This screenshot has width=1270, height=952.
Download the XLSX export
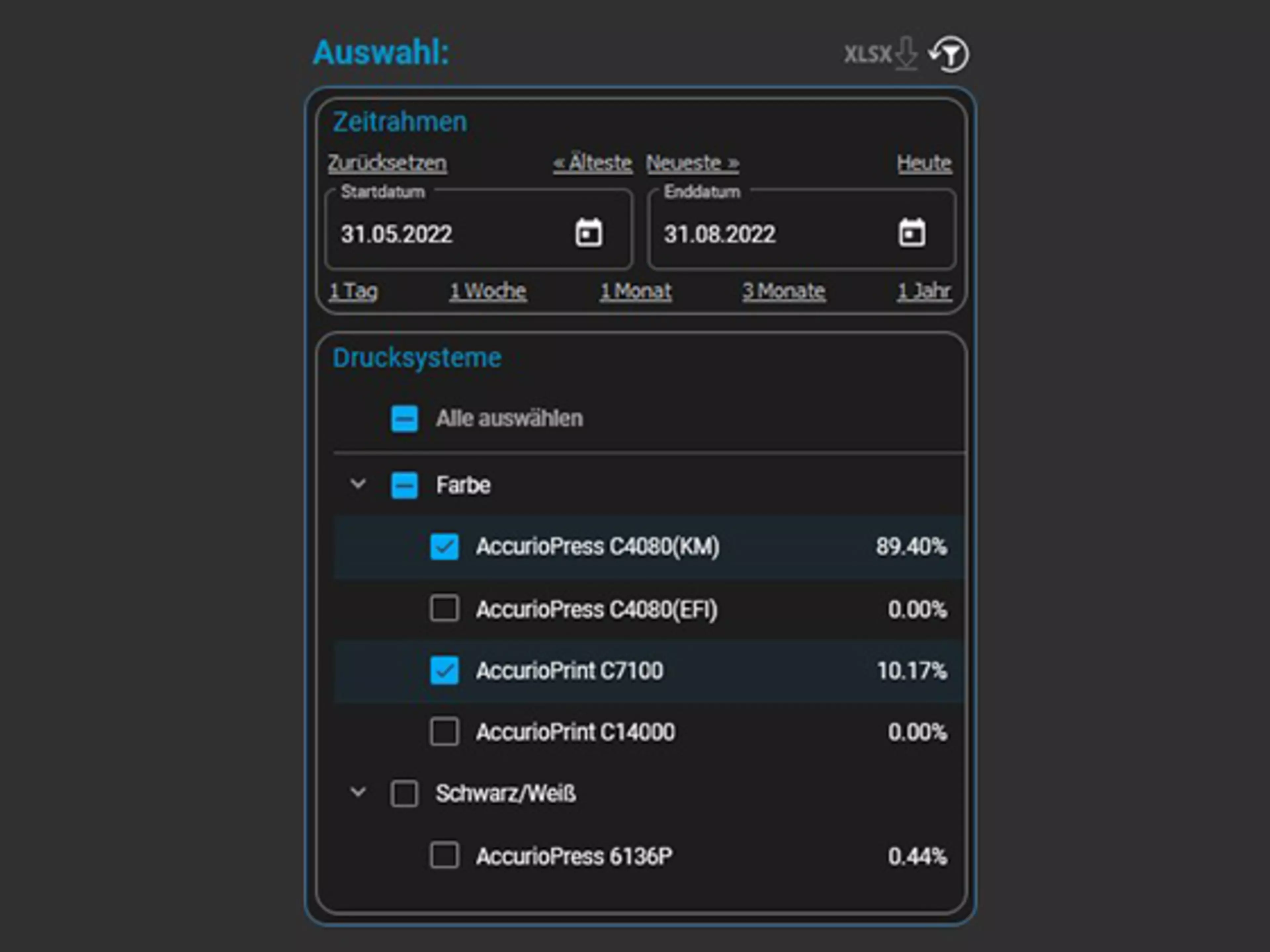[x=881, y=54]
